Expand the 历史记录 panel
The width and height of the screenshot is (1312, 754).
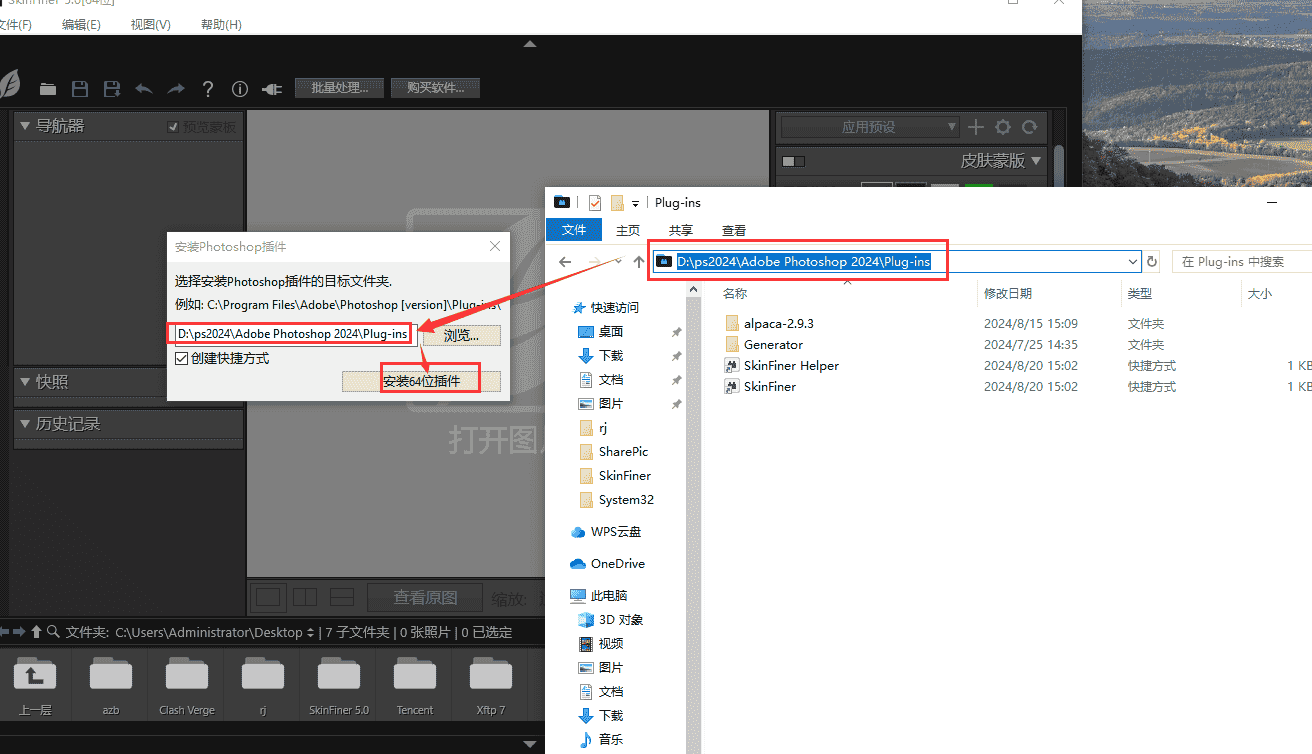click(x=25, y=424)
